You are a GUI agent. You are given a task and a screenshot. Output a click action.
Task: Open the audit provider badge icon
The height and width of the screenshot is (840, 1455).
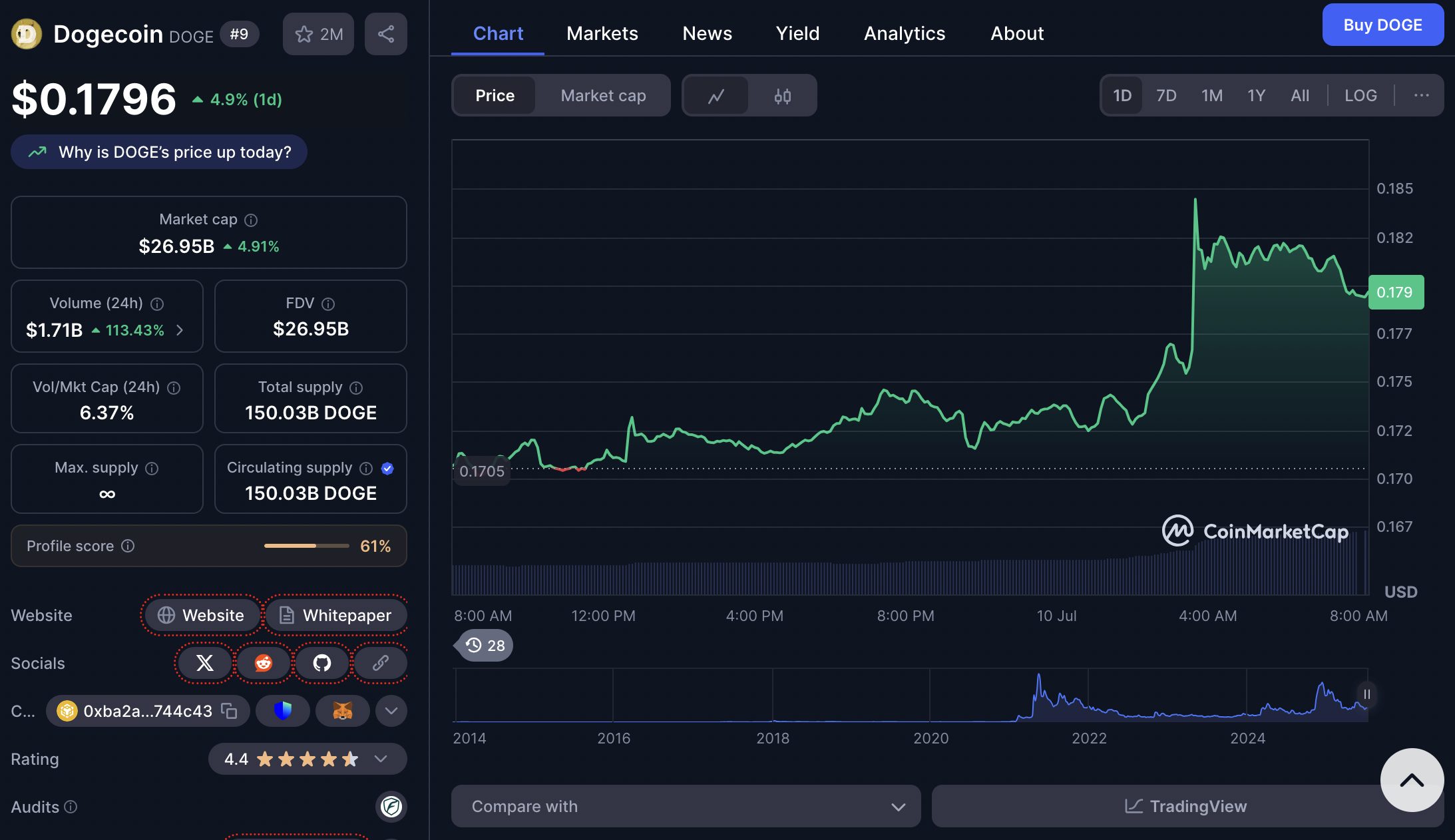click(391, 807)
